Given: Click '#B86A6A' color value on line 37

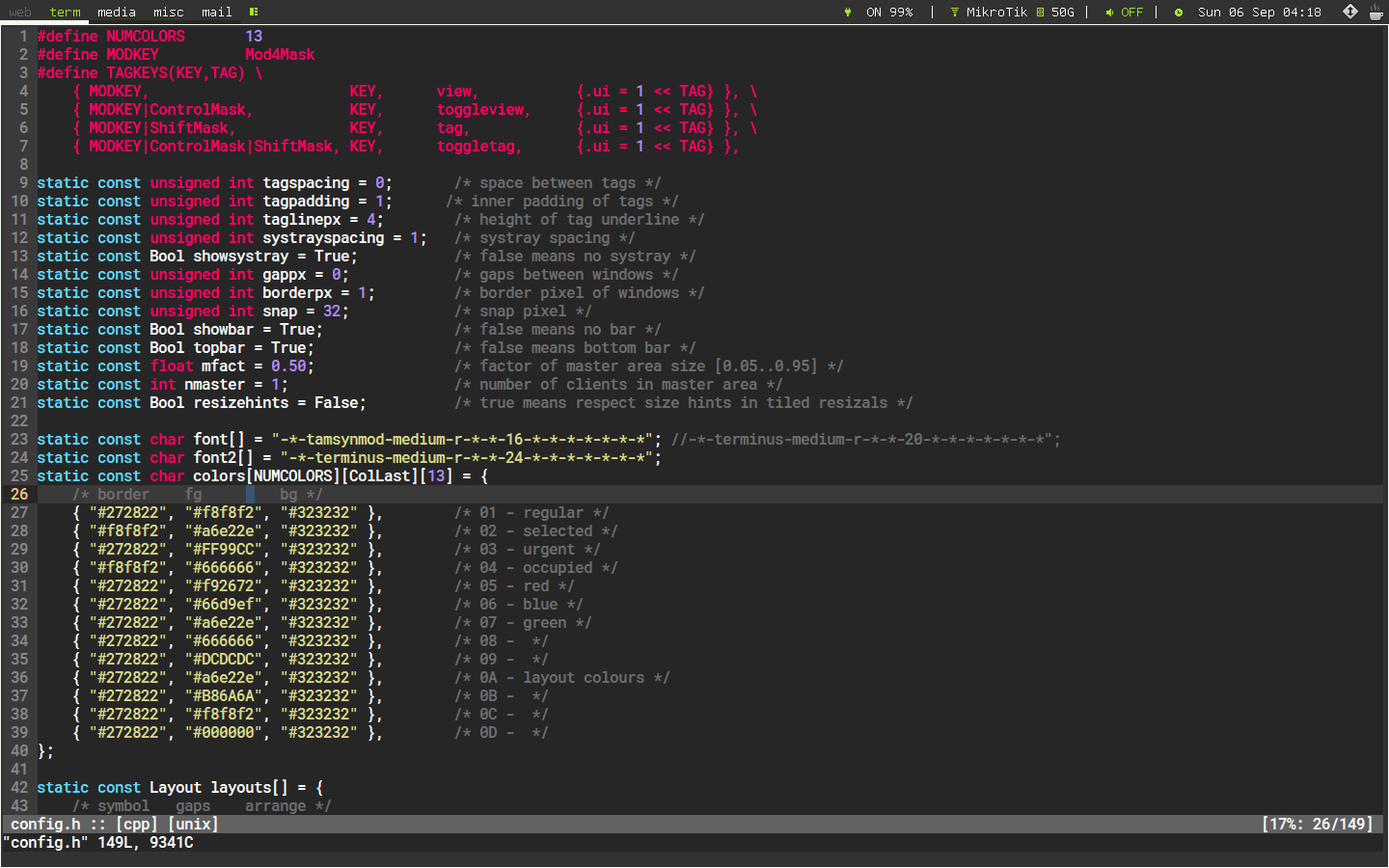Looking at the screenshot, I should (x=224, y=696).
